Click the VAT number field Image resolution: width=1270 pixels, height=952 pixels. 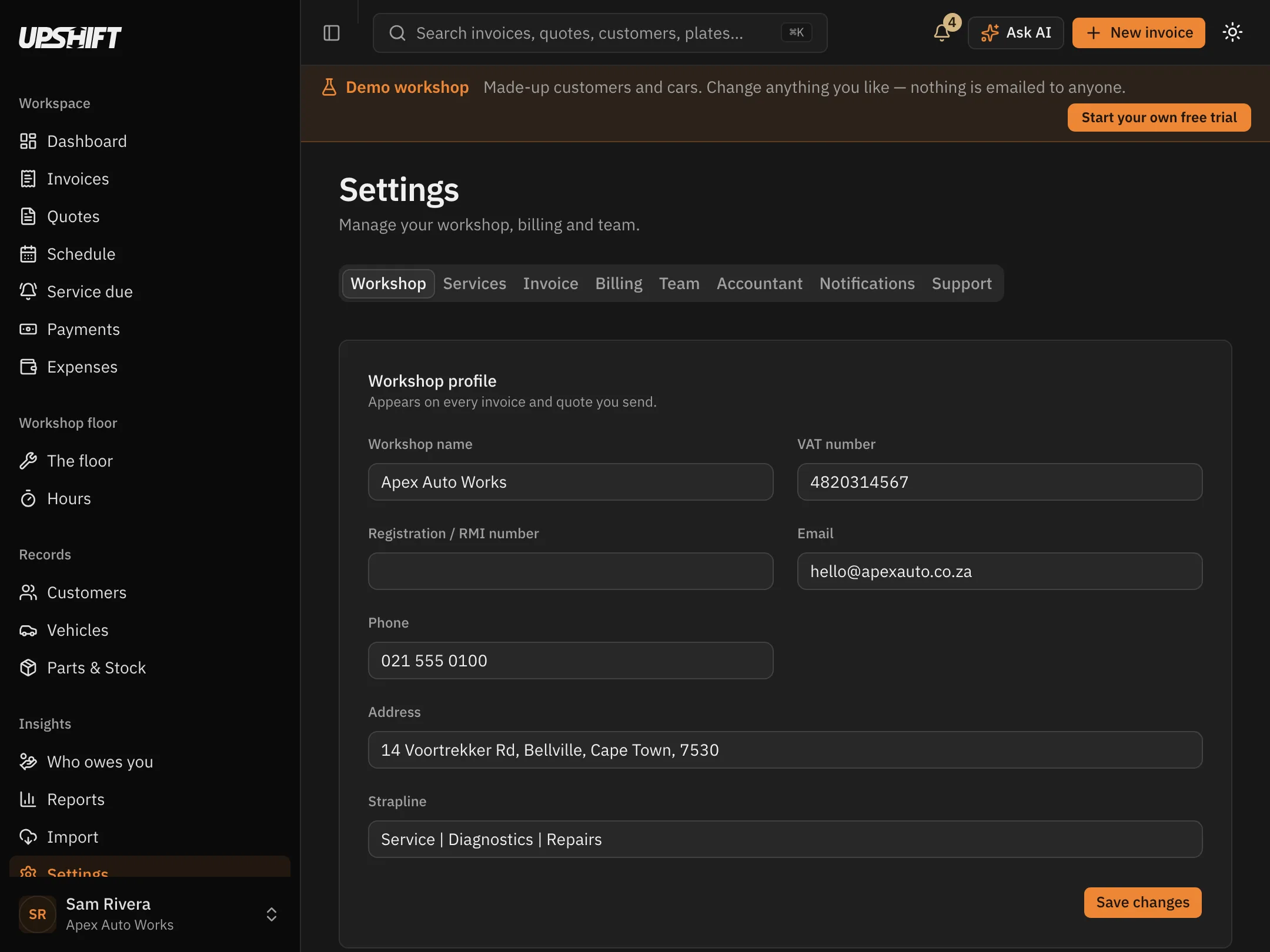(1000, 482)
